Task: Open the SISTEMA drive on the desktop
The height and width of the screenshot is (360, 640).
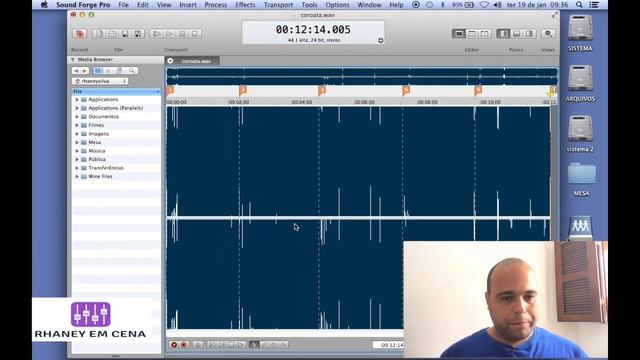Action: (580, 33)
